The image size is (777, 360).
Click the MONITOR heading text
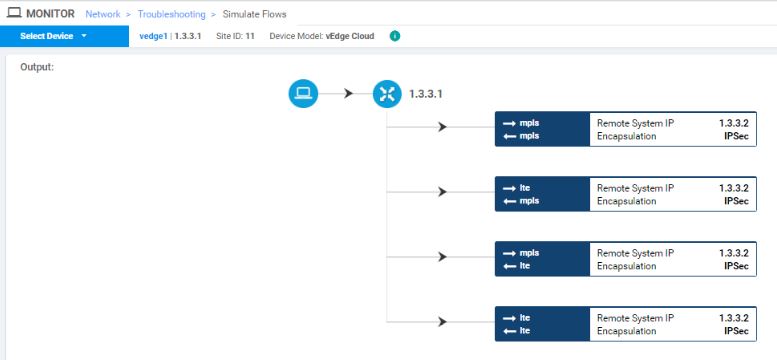pos(51,14)
